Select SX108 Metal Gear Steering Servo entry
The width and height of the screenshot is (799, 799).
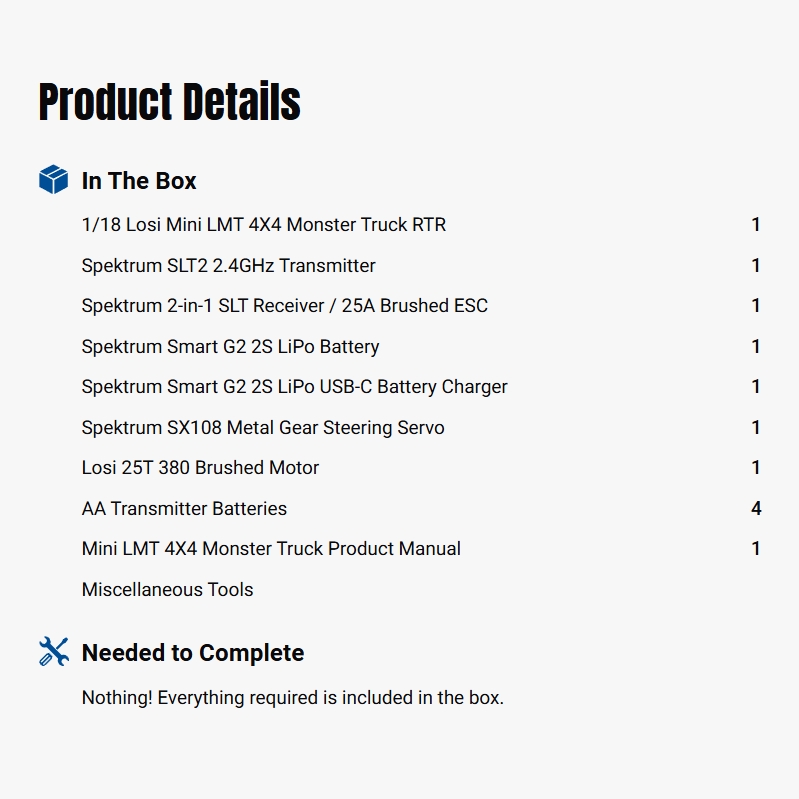[x=262, y=428]
